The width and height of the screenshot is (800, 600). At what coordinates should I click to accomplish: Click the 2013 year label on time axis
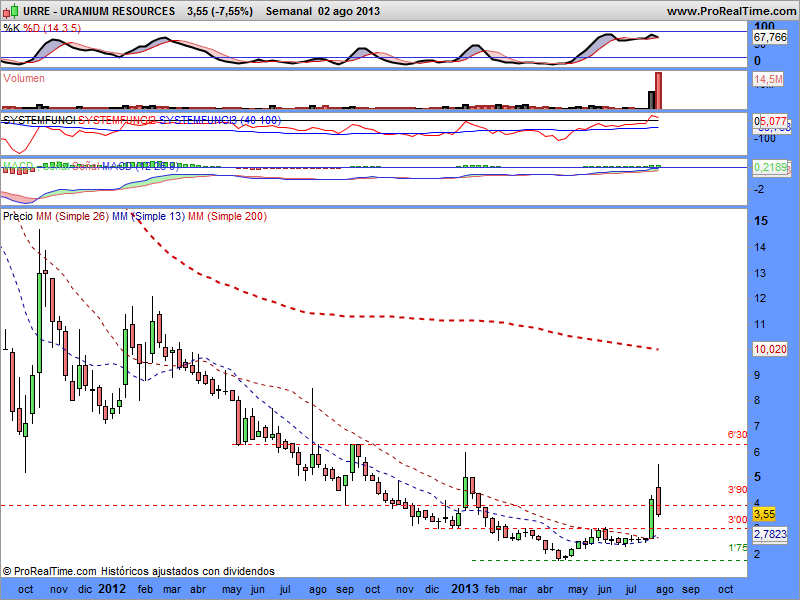pyautogui.click(x=464, y=589)
